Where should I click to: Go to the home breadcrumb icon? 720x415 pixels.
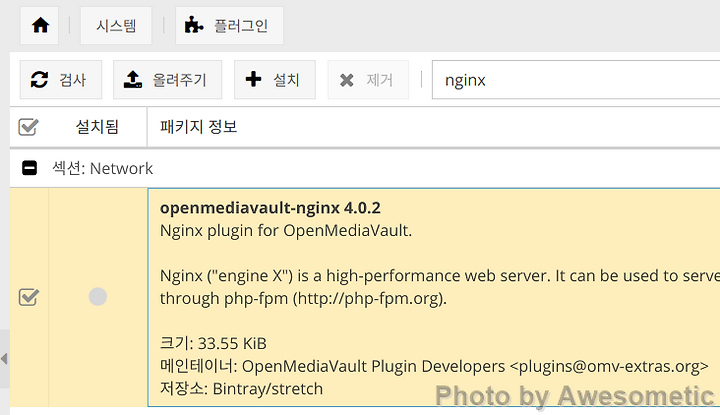coord(39,25)
